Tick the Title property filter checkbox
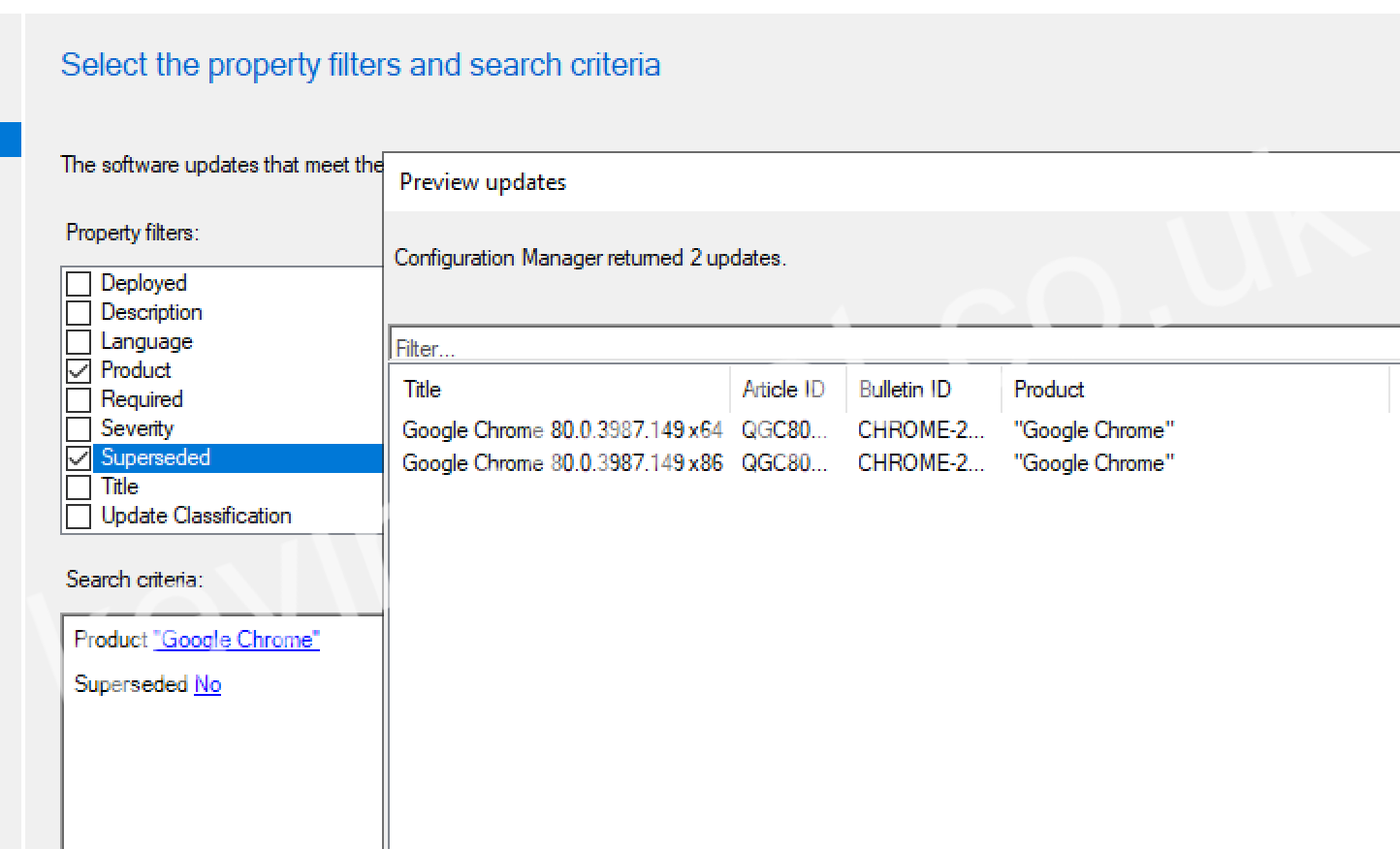The width and height of the screenshot is (1400, 849). click(x=79, y=487)
